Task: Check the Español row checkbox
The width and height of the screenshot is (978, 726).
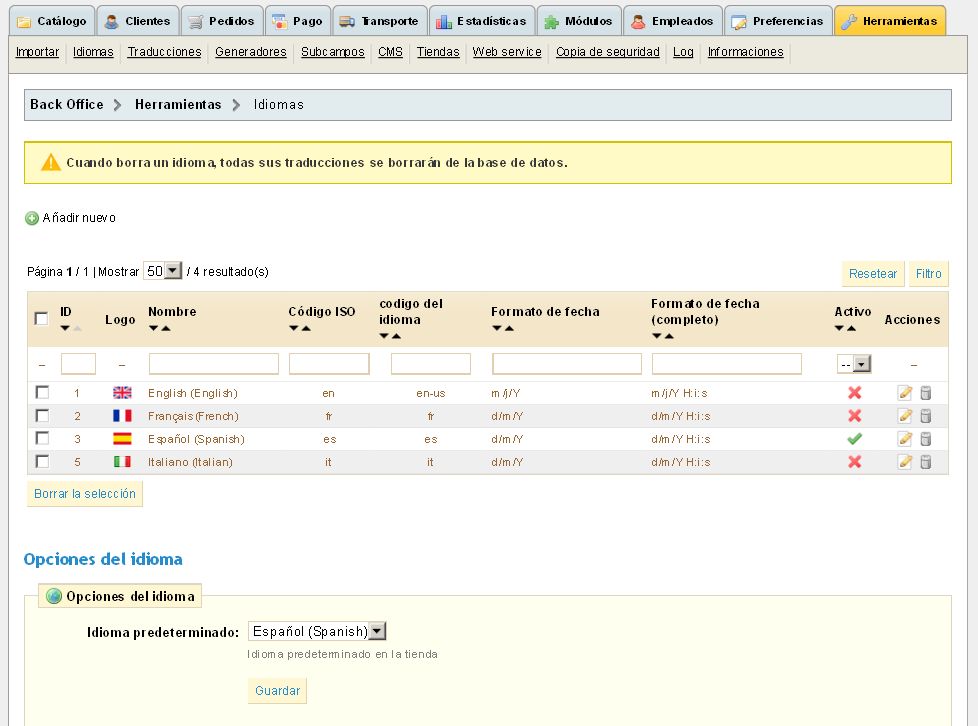Action: (x=42, y=438)
